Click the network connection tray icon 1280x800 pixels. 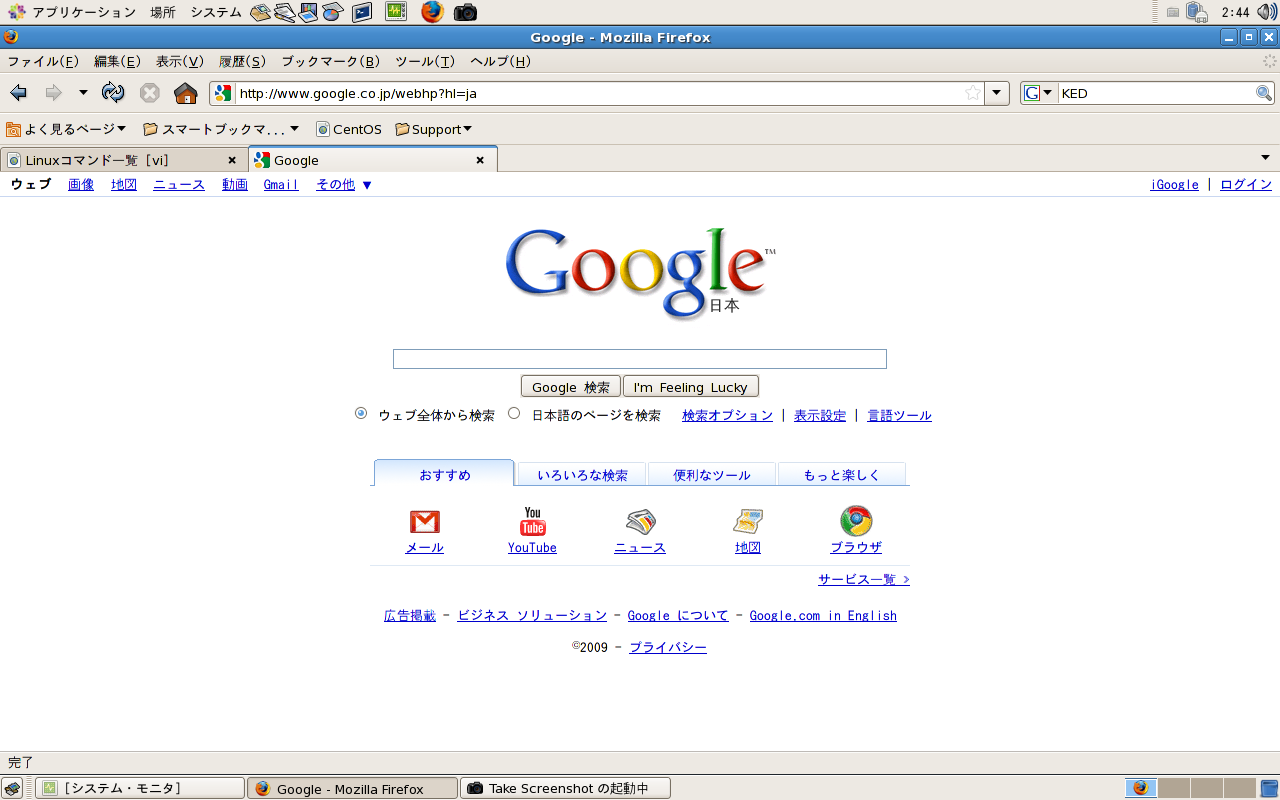pyautogui.click(x=1197, y=12)
